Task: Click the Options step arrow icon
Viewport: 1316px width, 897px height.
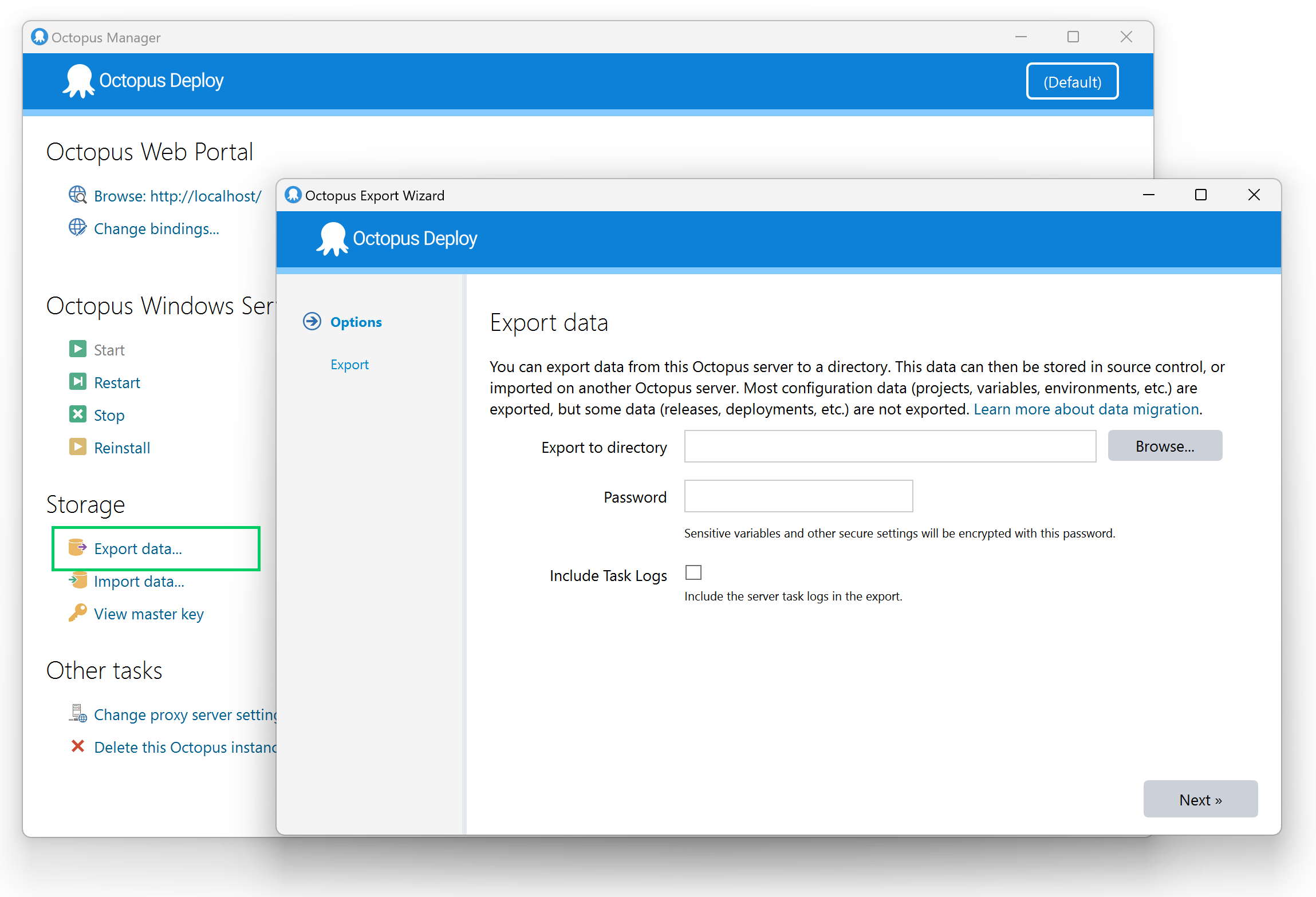Action: coord(312,321)
